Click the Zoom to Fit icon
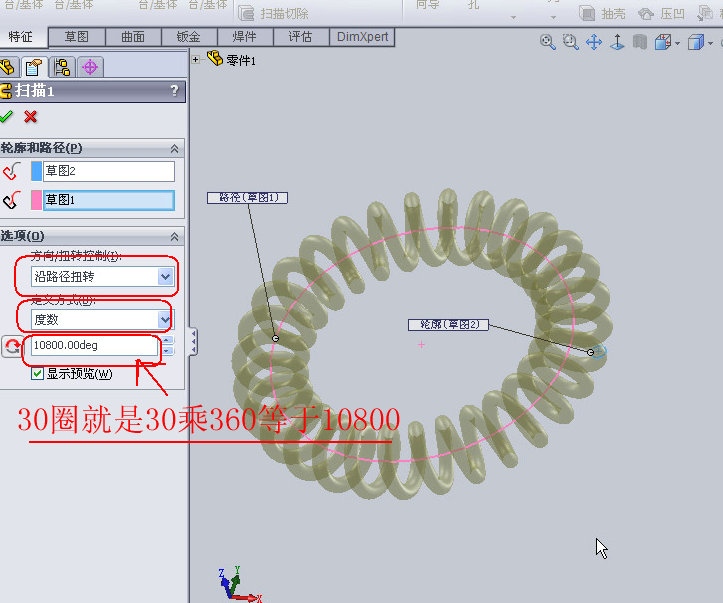 click(547, 42)
